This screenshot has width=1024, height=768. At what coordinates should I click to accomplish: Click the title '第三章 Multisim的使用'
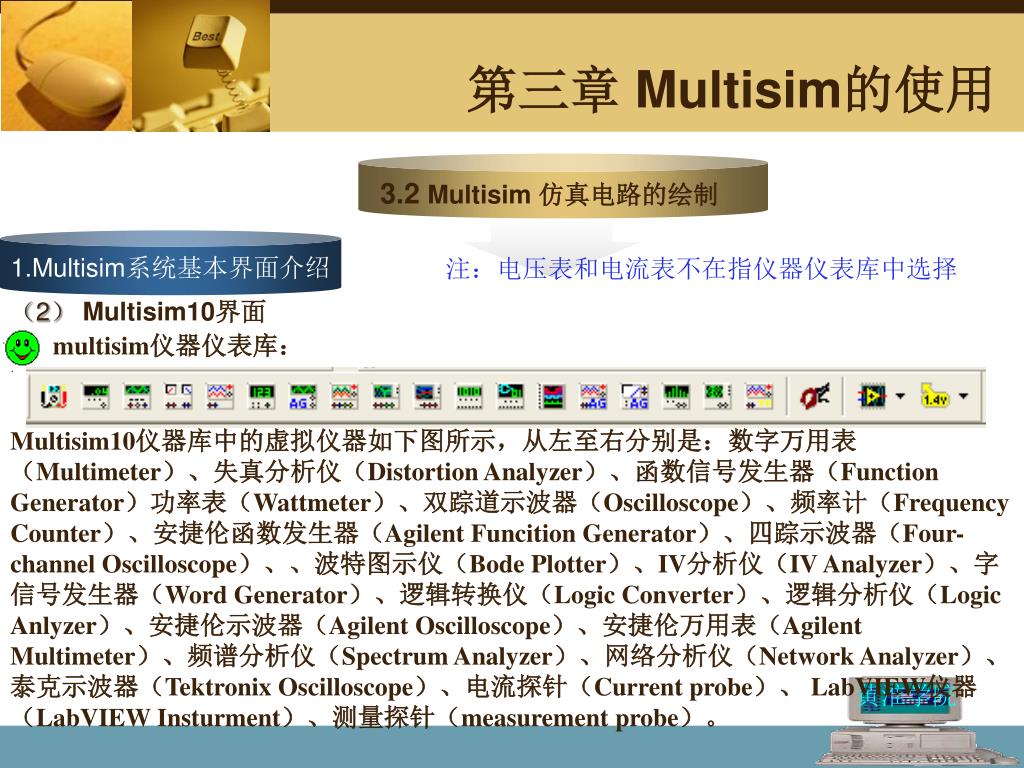point(730,89)
